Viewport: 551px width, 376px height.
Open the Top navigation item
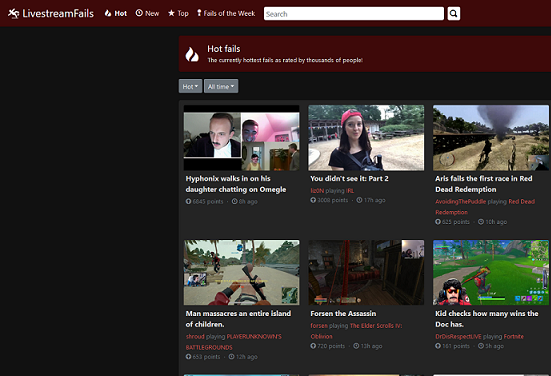click(178, 13)
